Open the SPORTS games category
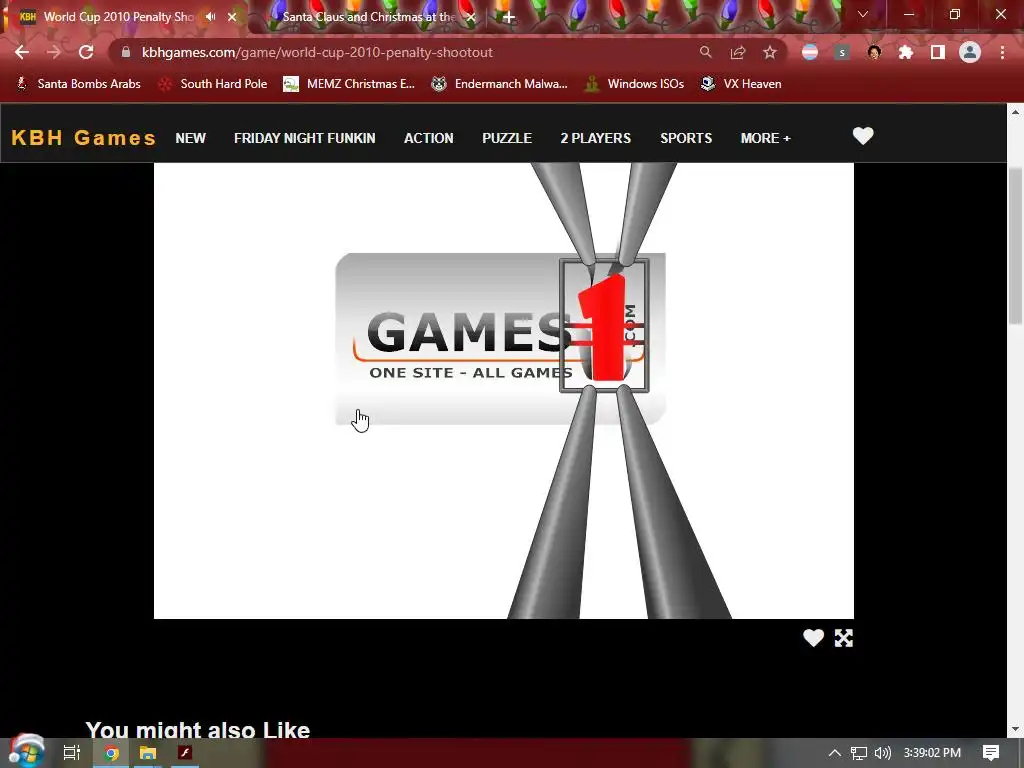 (x=686, y=138)
